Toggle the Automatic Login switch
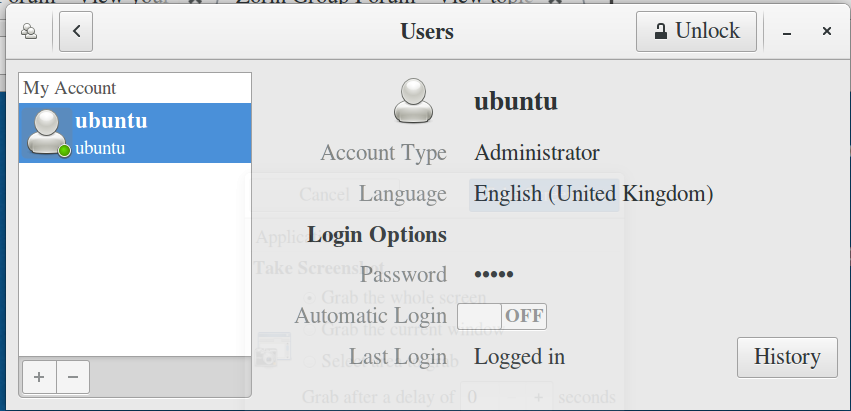This screenshot has height=411, width=851. [x=502, y=316]
